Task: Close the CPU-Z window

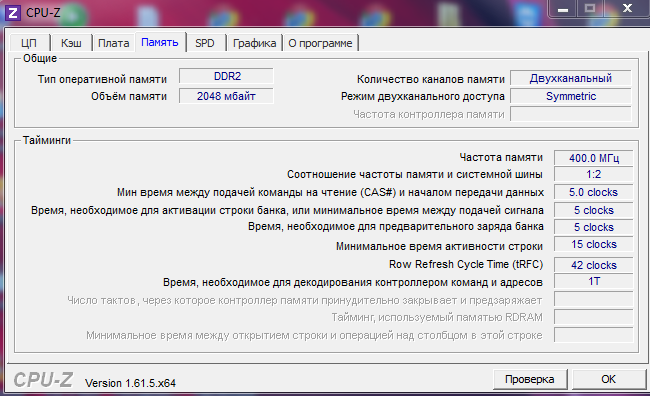Action: [628, 8]
